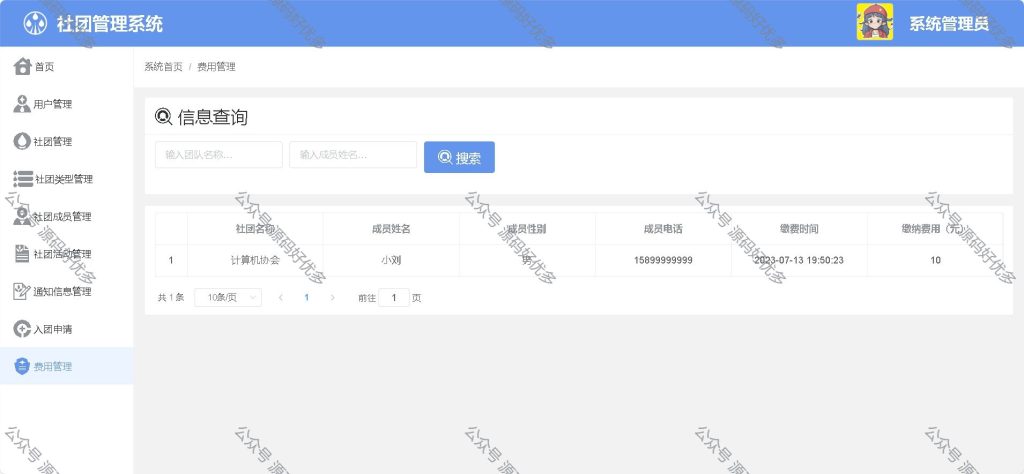
Task: Click the magnifier icon inside 搜索 button
Action: click(x=445, y=157)
